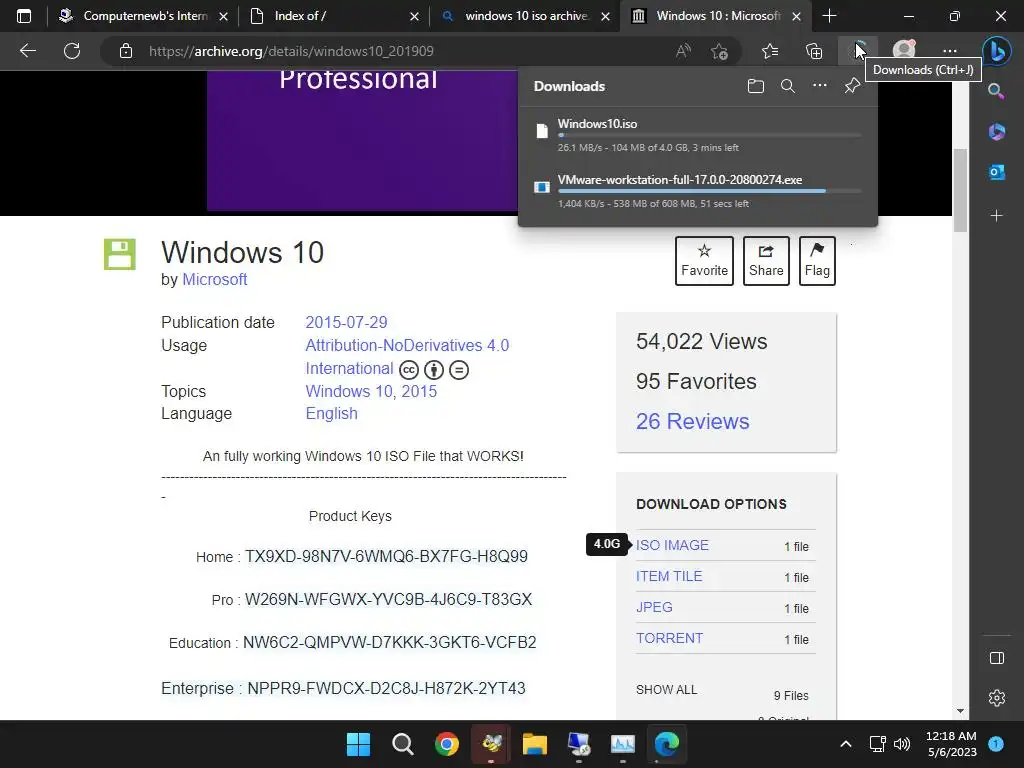
Task: Click the Home product key text
Action: tap(386, 556)
